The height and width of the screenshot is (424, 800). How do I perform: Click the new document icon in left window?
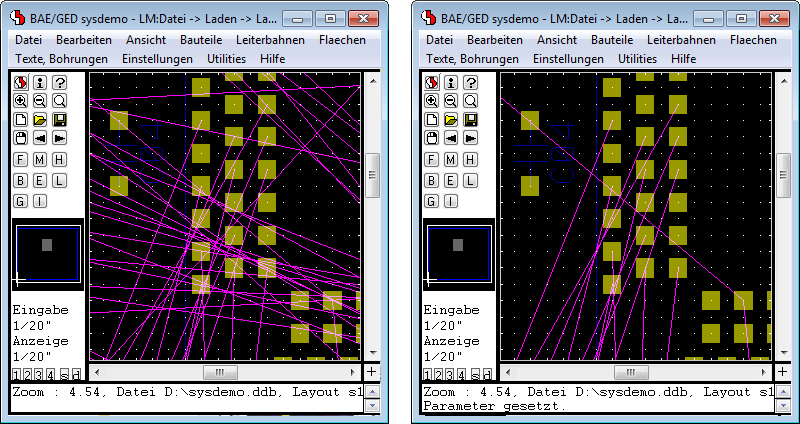20,120
